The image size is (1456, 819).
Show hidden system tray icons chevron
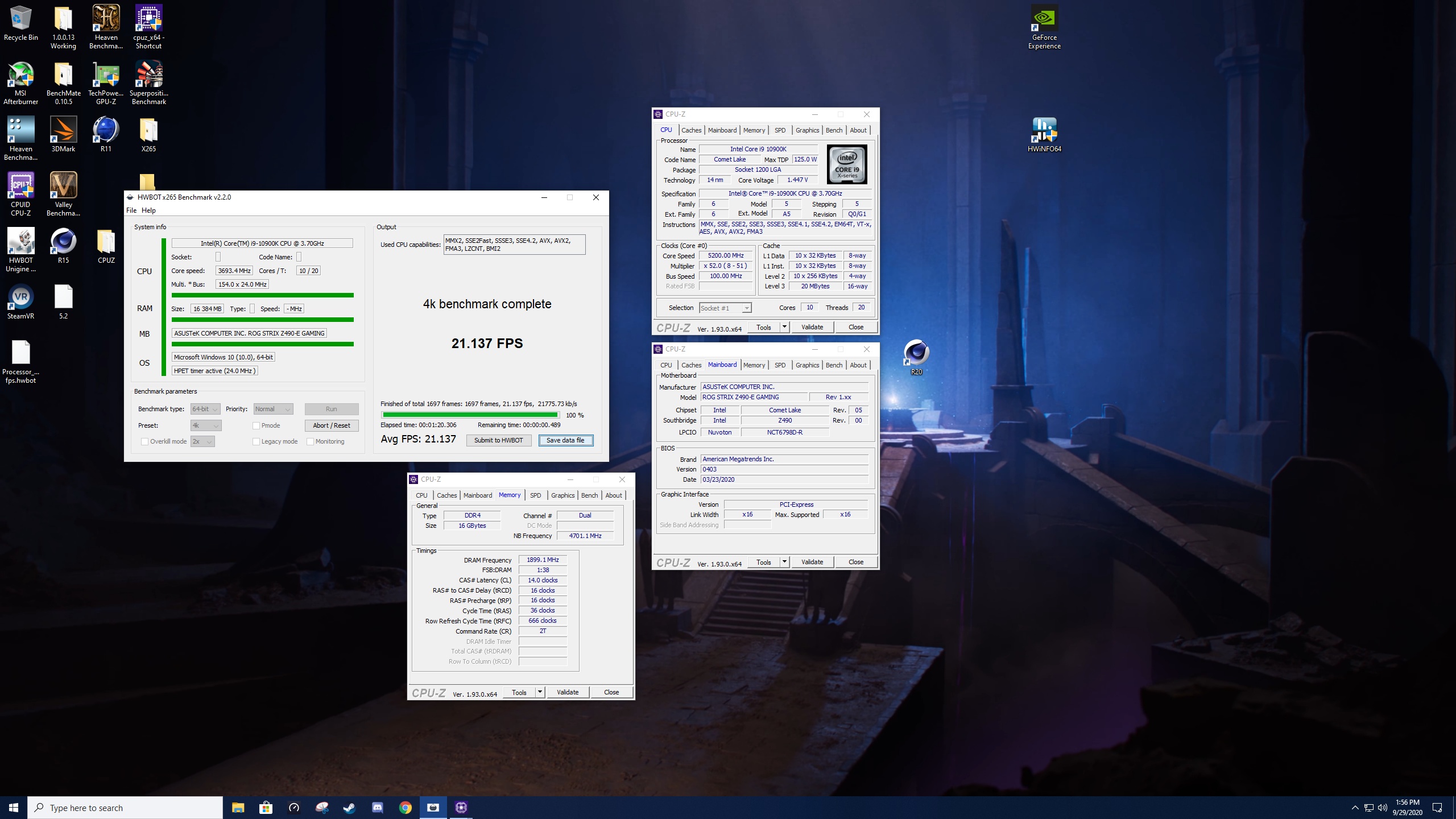(x=1355, y=808)
